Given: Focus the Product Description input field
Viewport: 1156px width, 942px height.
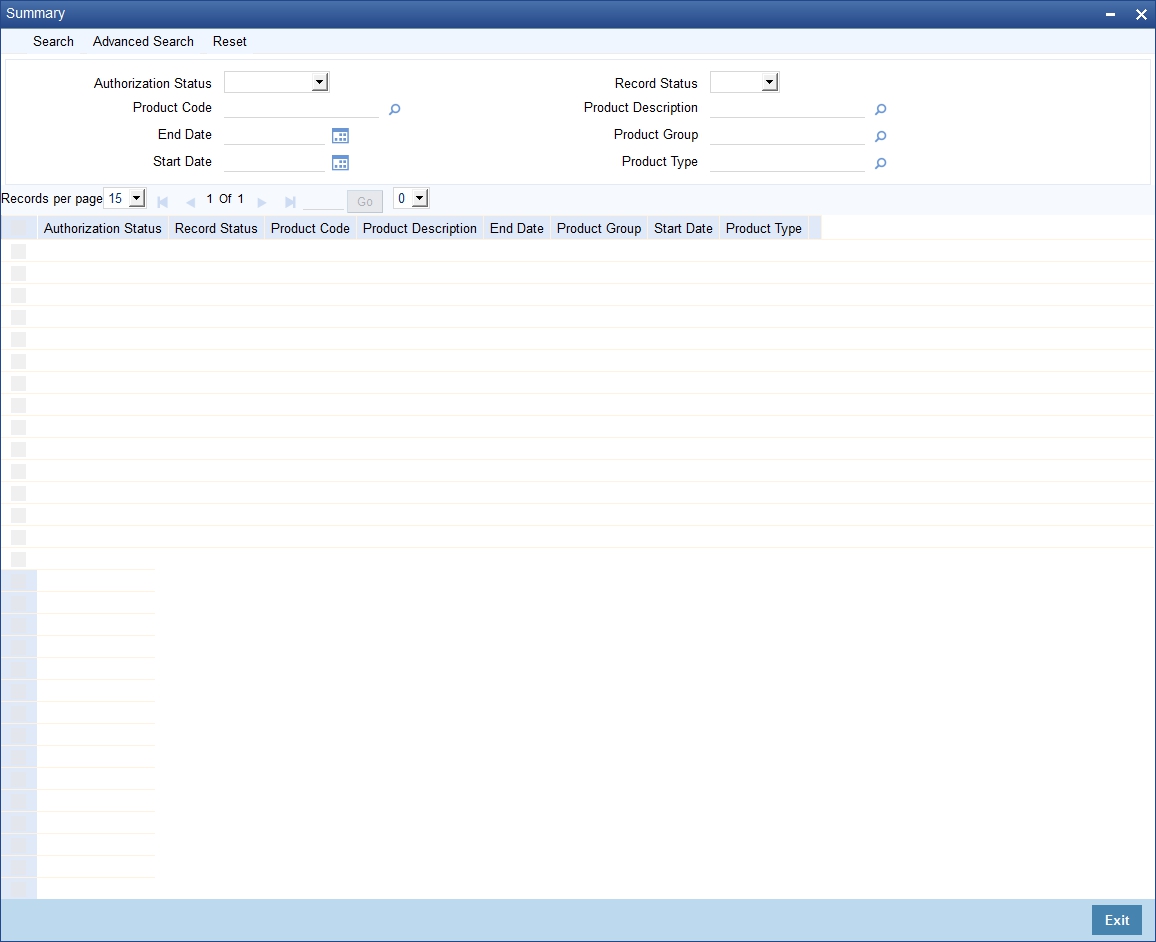Looking at the screenshot, I should (787, 108).
